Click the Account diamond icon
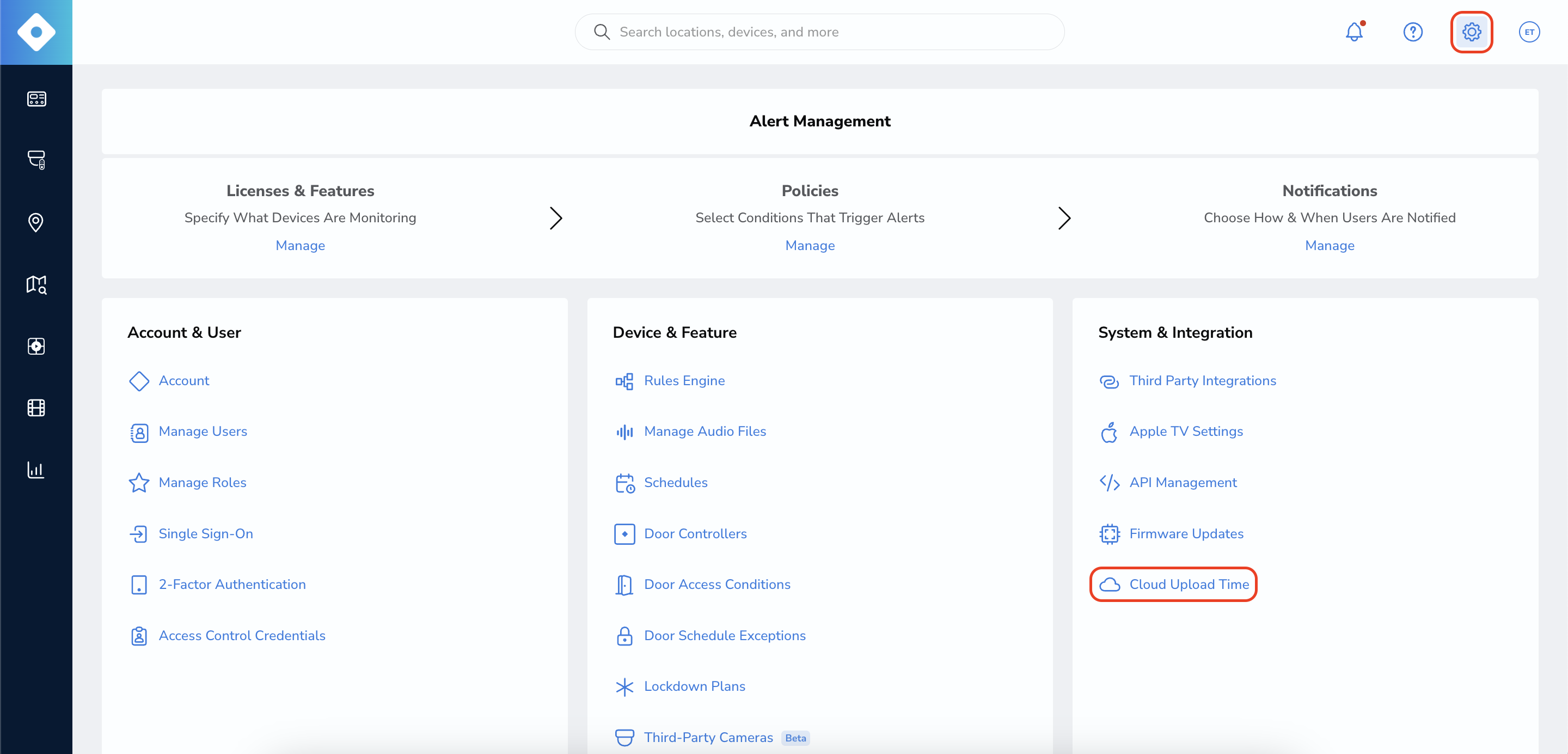1568x754 pixels. pyautogui.click(x=139, y=381)
